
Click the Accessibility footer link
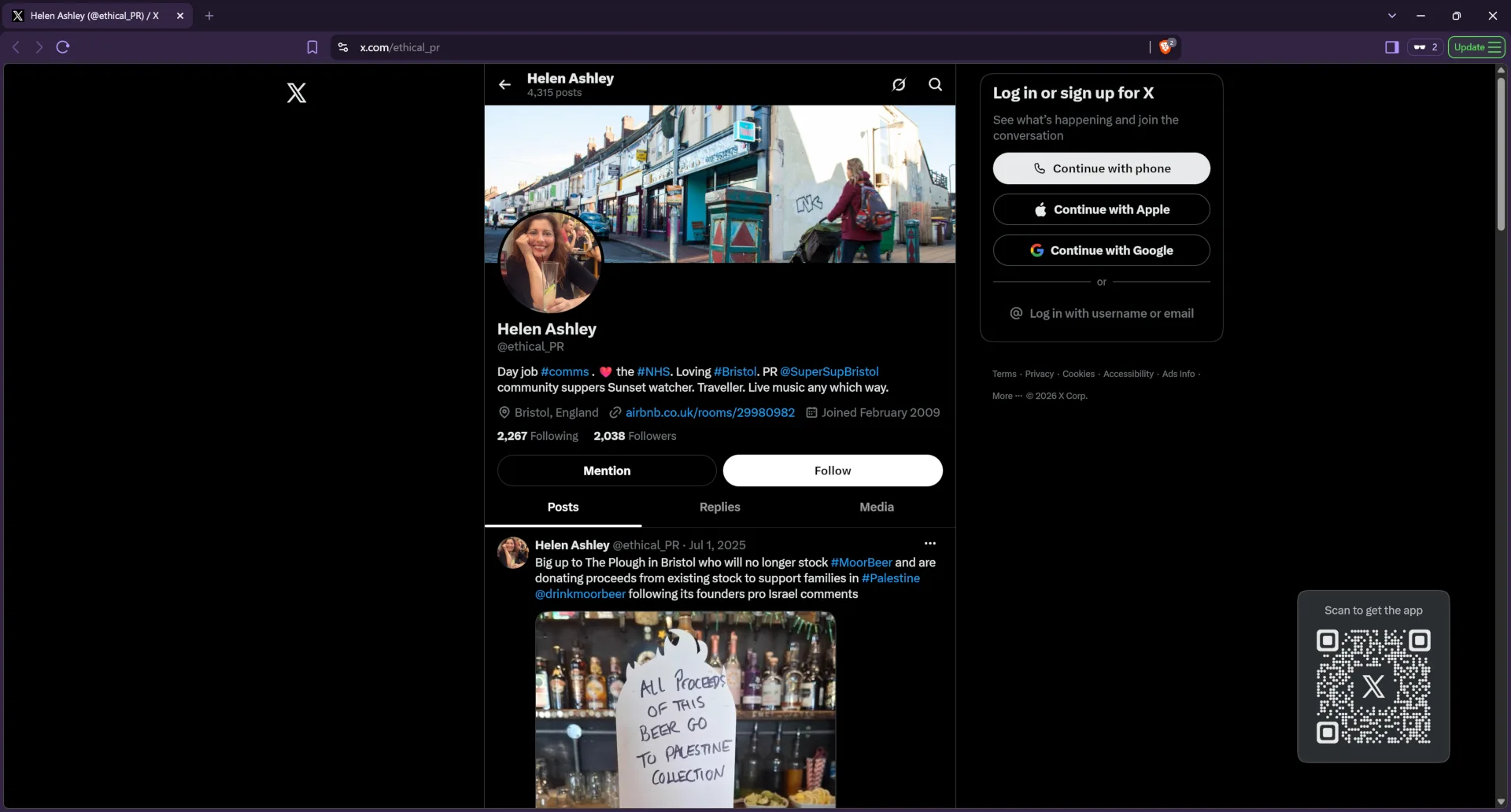point(1128,374)
